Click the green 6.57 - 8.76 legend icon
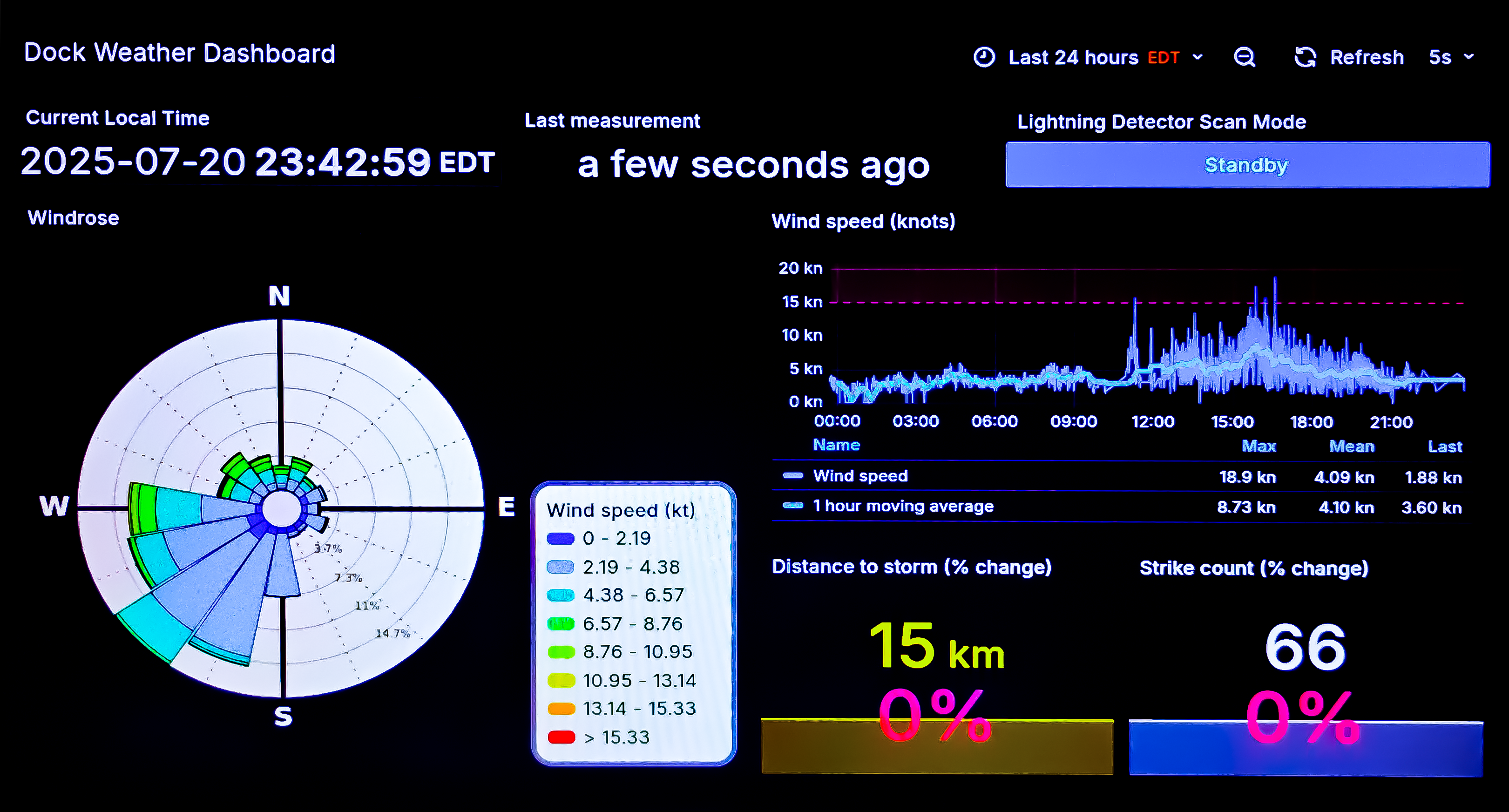 pos(561,623)
